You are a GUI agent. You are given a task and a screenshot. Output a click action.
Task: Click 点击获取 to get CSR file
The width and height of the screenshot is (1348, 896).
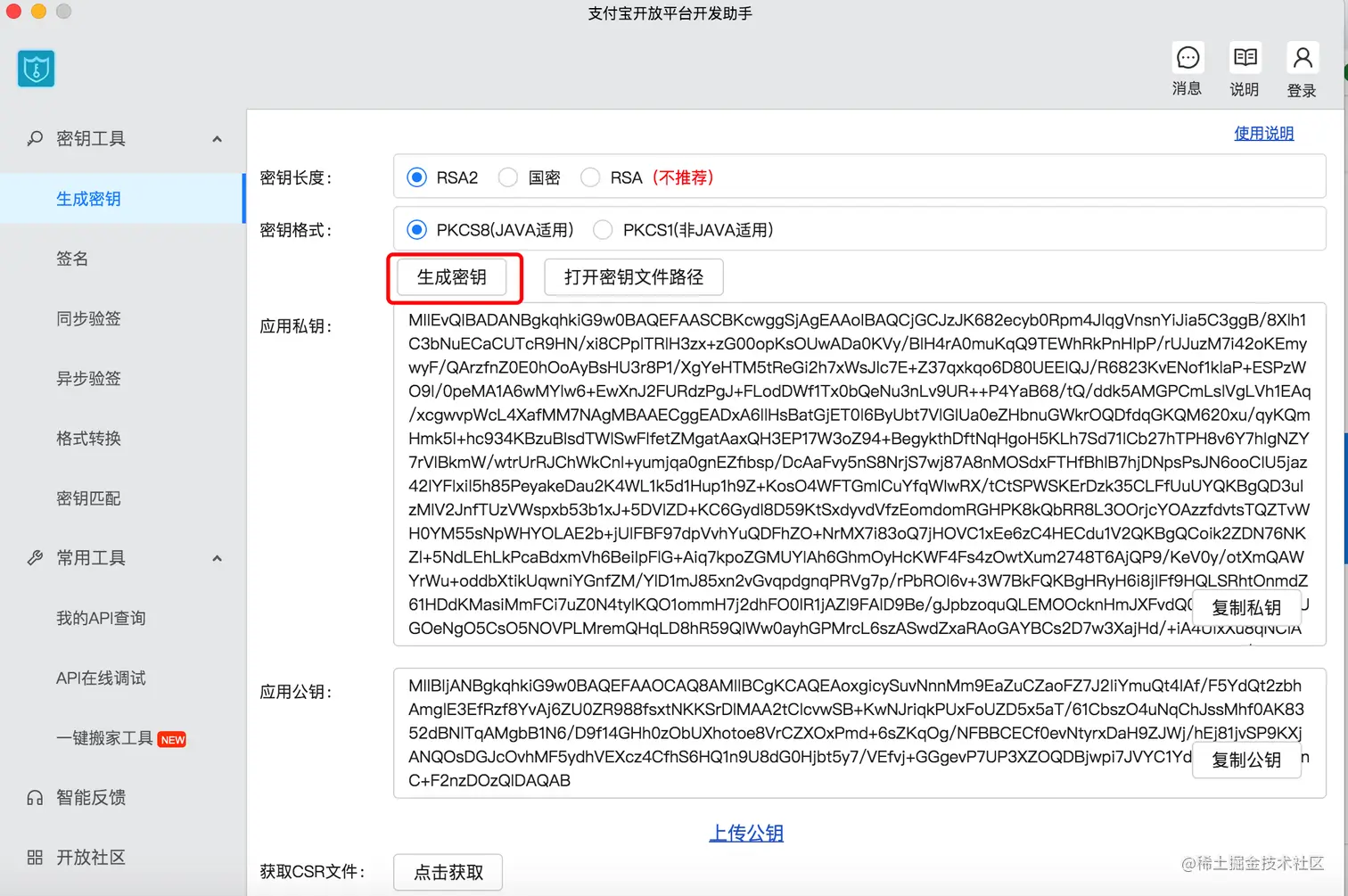[x=448, y=872]
